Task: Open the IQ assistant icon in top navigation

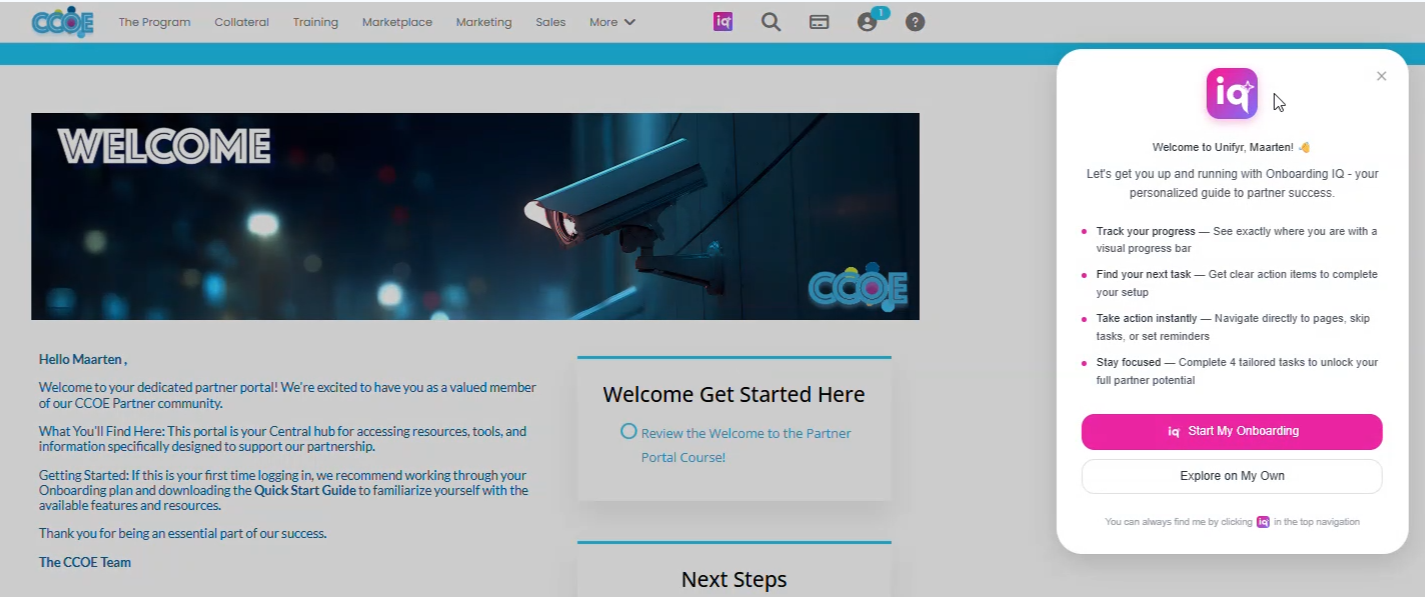Action: tap(723, 21)
